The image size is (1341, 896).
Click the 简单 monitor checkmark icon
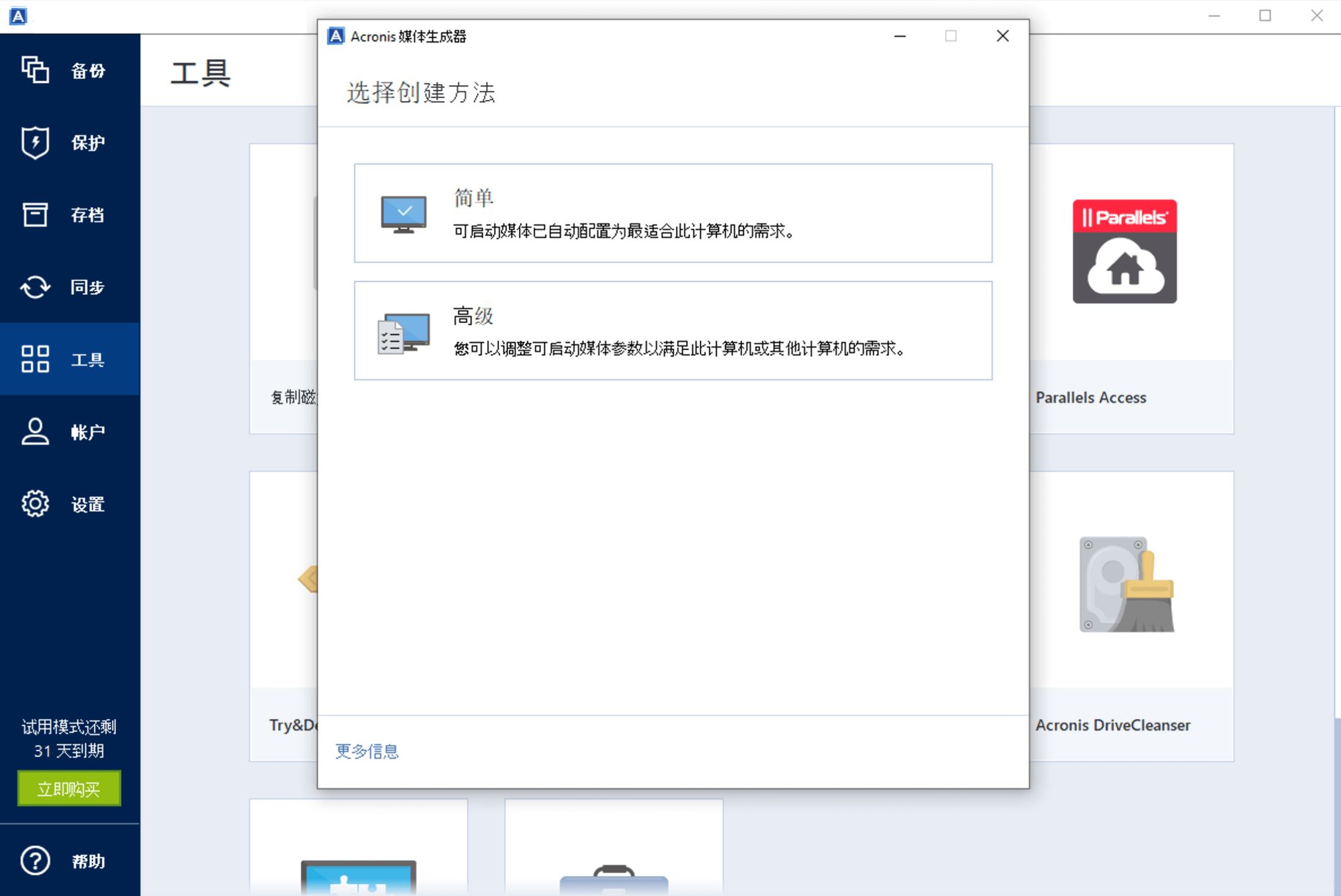click(x=404, y=214)
